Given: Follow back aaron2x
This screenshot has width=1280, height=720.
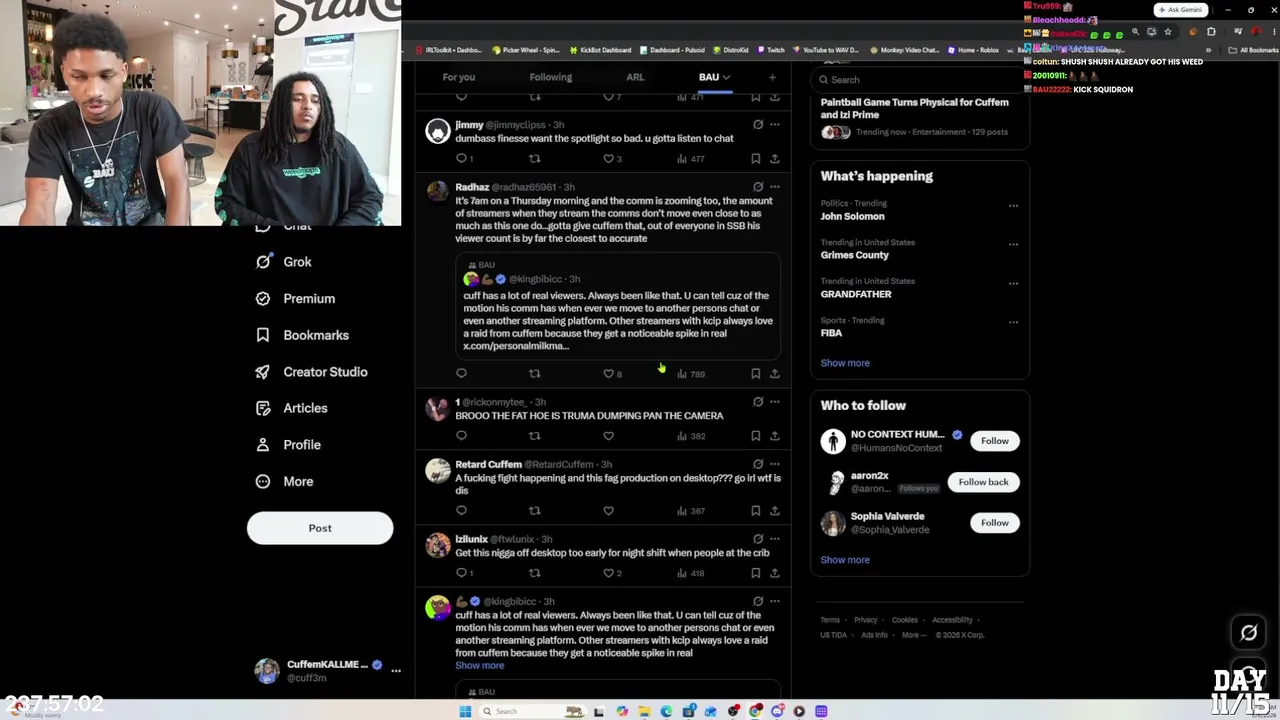Looking at the screenshot, I should (x=984, y=482).
